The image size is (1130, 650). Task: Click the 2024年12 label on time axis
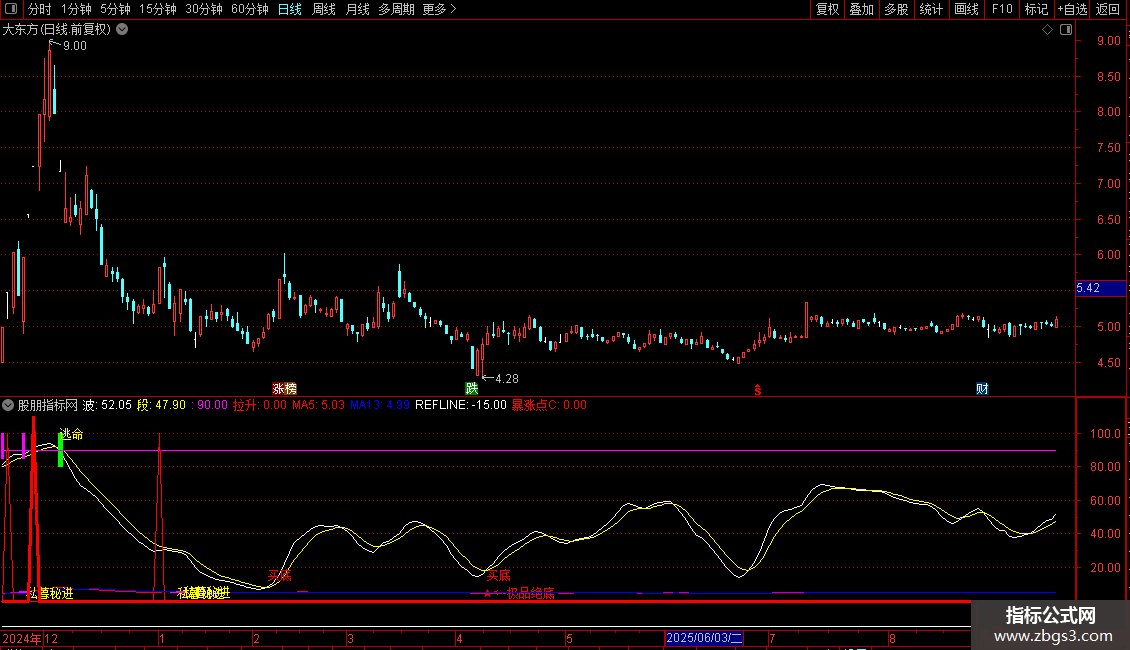click(x=30, y=638)
